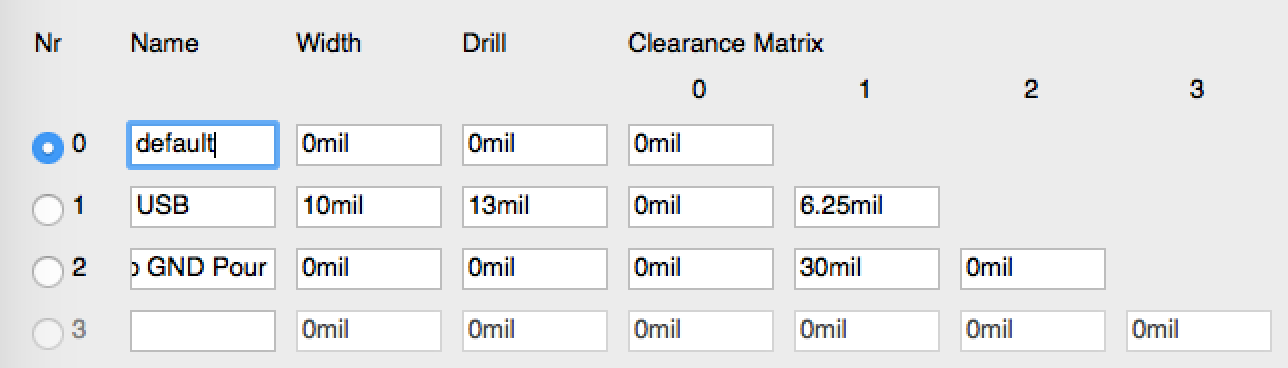This screenshot has height=368, width=1288.
Task: Edit width field of default class
Action: pyautogui.click(x=369, y=145)
